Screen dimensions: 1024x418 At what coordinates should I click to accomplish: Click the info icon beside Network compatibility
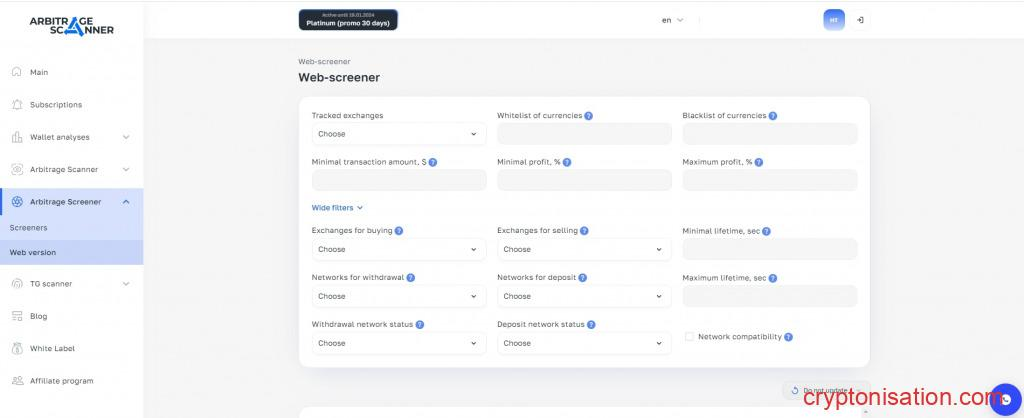click(789, 337)
